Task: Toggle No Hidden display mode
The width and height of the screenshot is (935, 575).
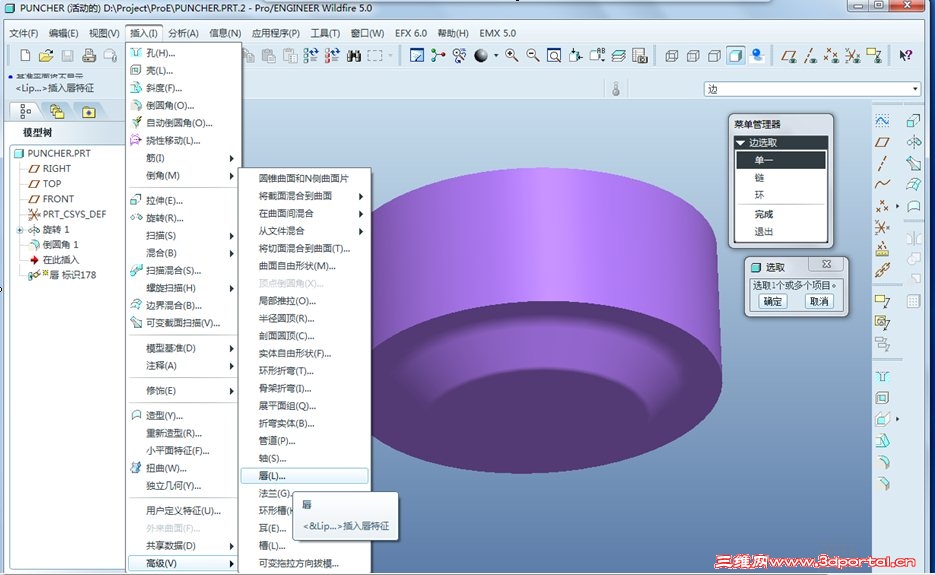Action: [714, 56]
